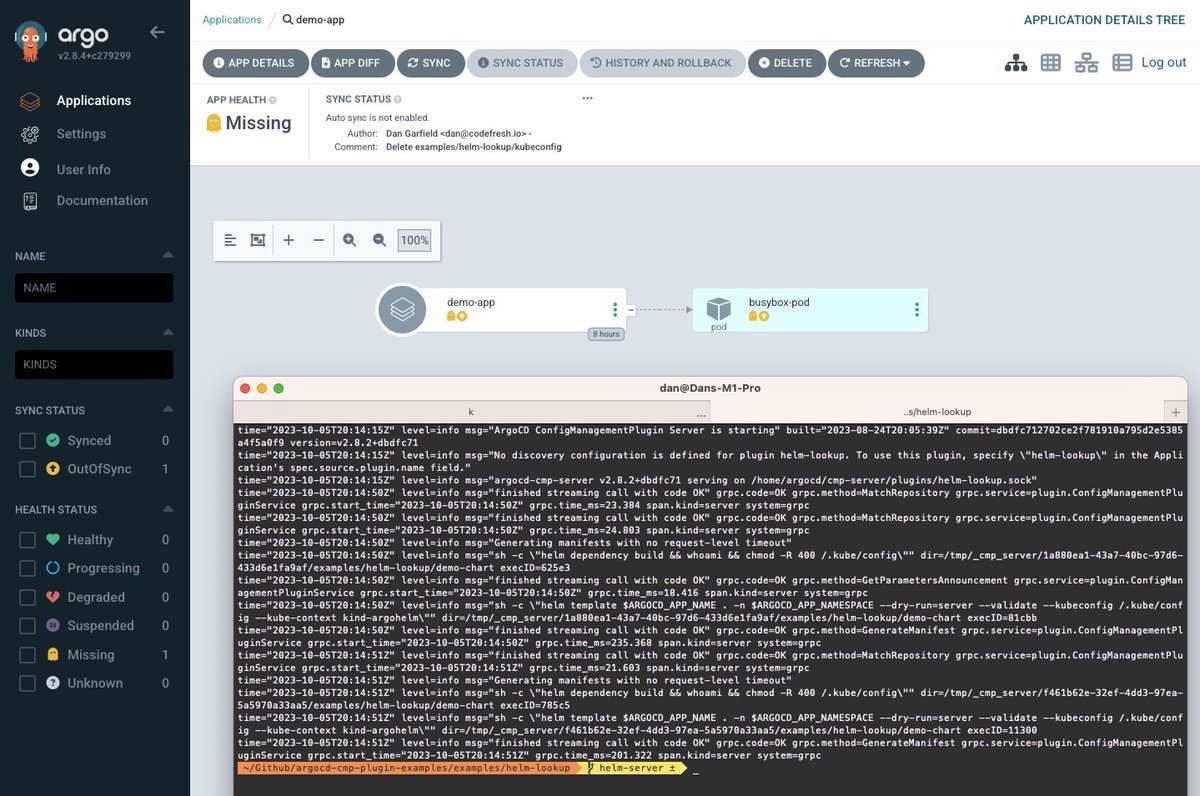Click the terminal window yellow minimize button
Image resolution: width=1200 pixels, height=796 pixels.
point(262,388)
